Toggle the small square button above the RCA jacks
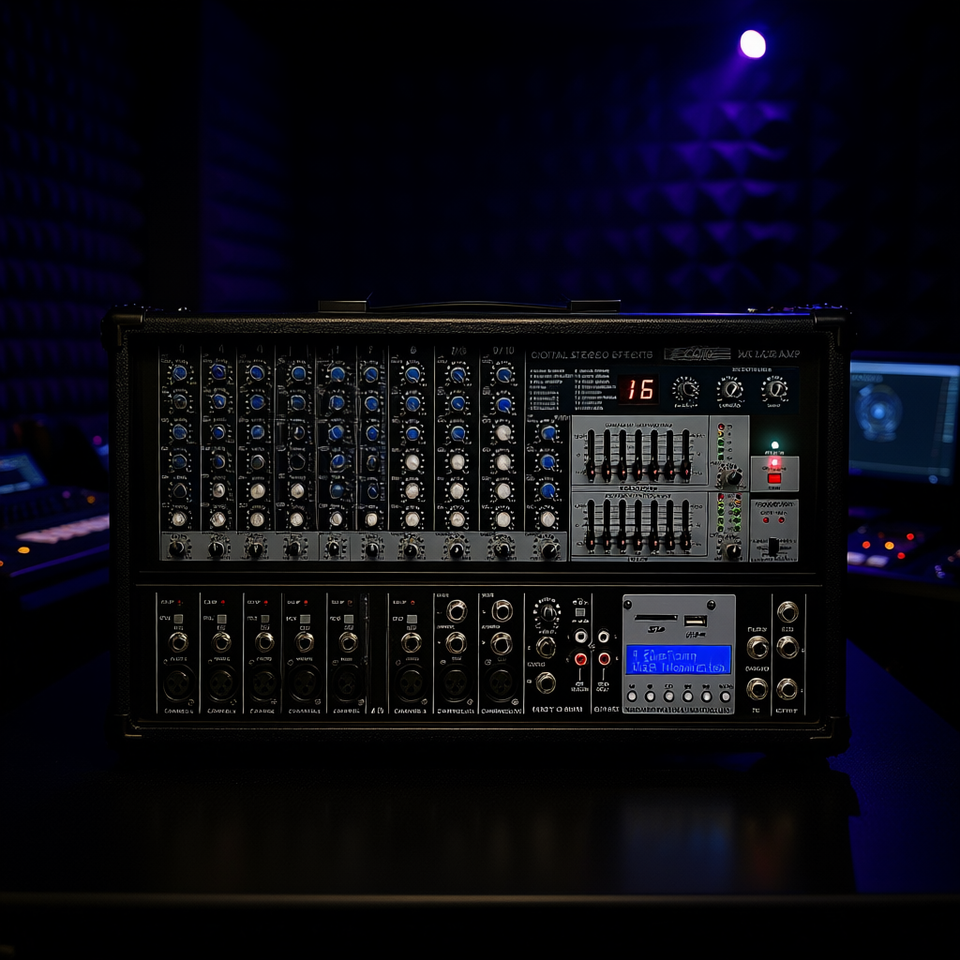The width and height of the screenshot is (960, 960). pos(580,612)
